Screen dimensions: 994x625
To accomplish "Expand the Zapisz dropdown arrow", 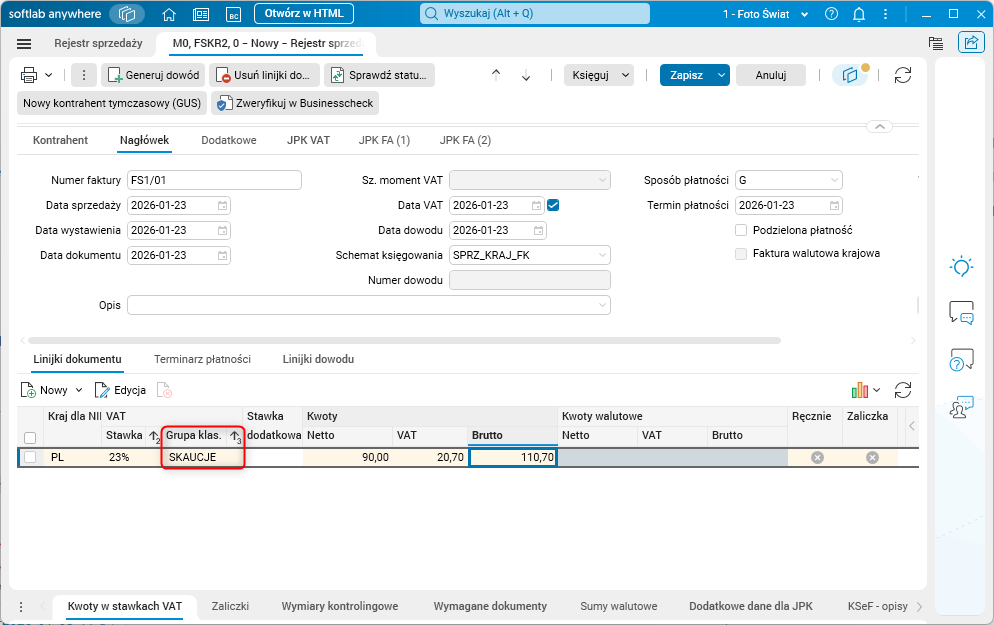I will click(721, 75).
